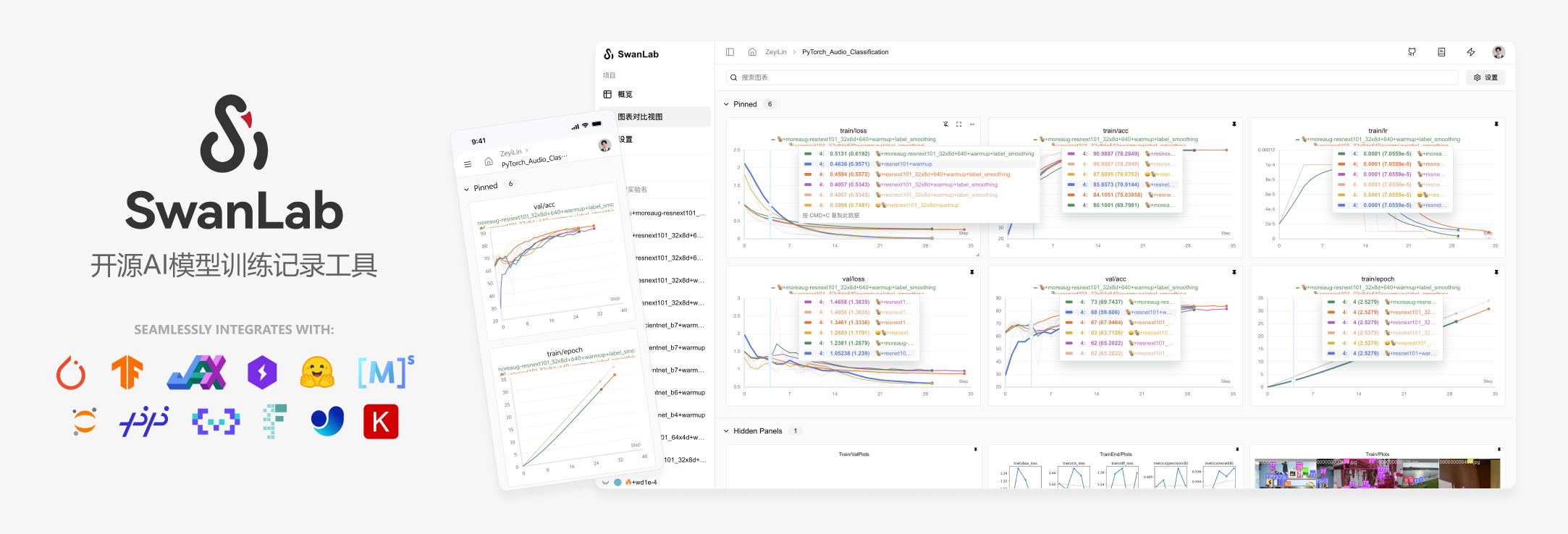Open 概览 overview in the sidebar
Image resolution: width=1568 pixels, height=534 pixels.
pyautogui.click(x=624, y=95)
